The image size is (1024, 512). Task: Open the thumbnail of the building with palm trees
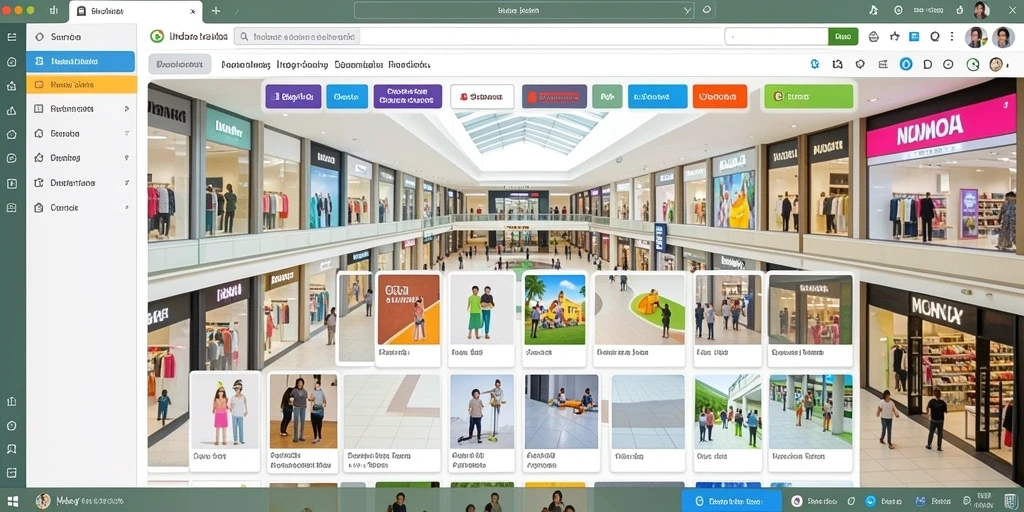click(x=554, y=320)
